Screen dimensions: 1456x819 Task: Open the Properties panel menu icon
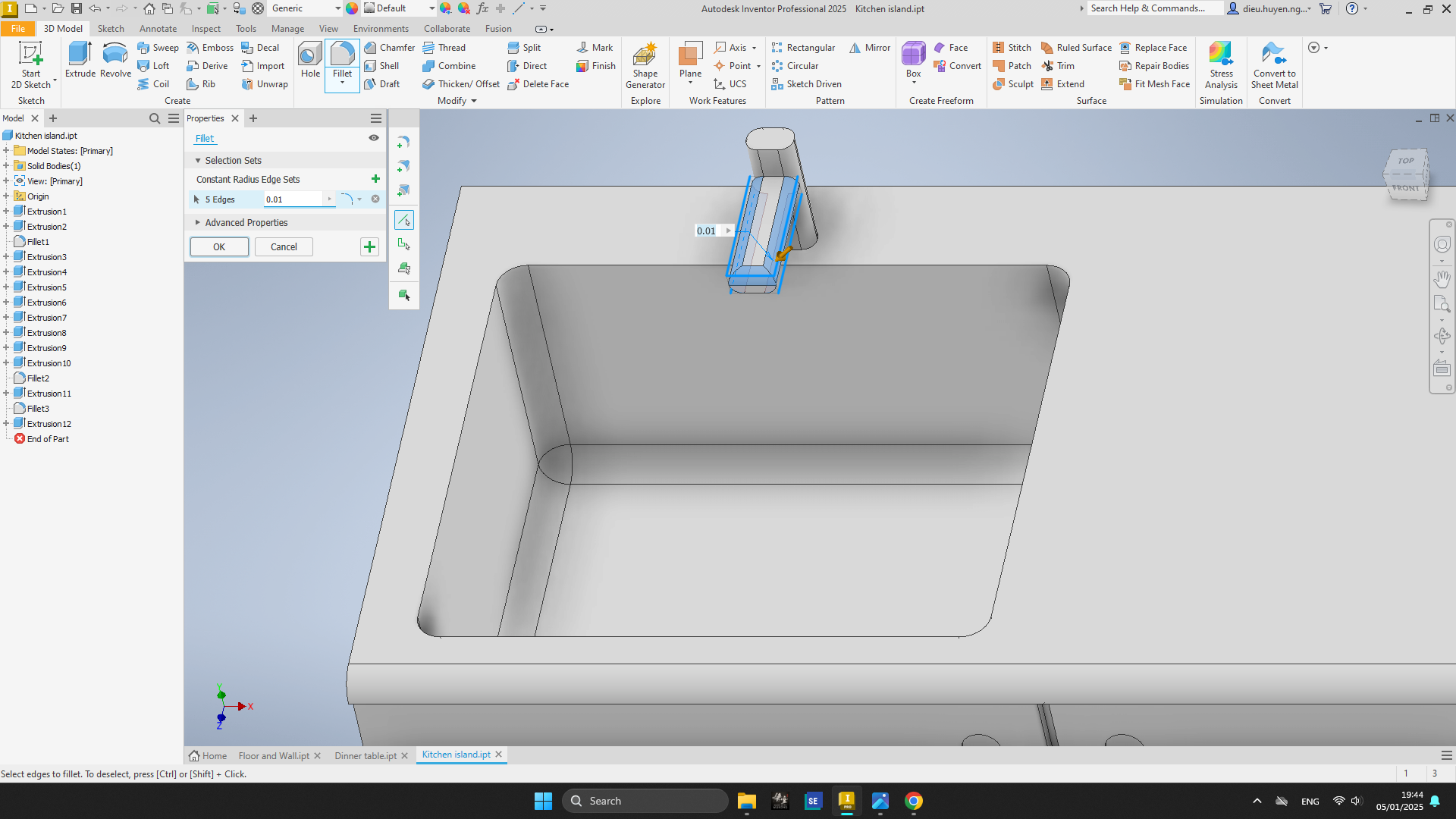point(376,118)
